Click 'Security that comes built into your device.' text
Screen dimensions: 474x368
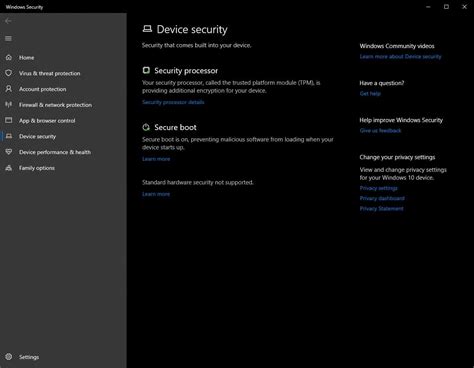point(197,45)
